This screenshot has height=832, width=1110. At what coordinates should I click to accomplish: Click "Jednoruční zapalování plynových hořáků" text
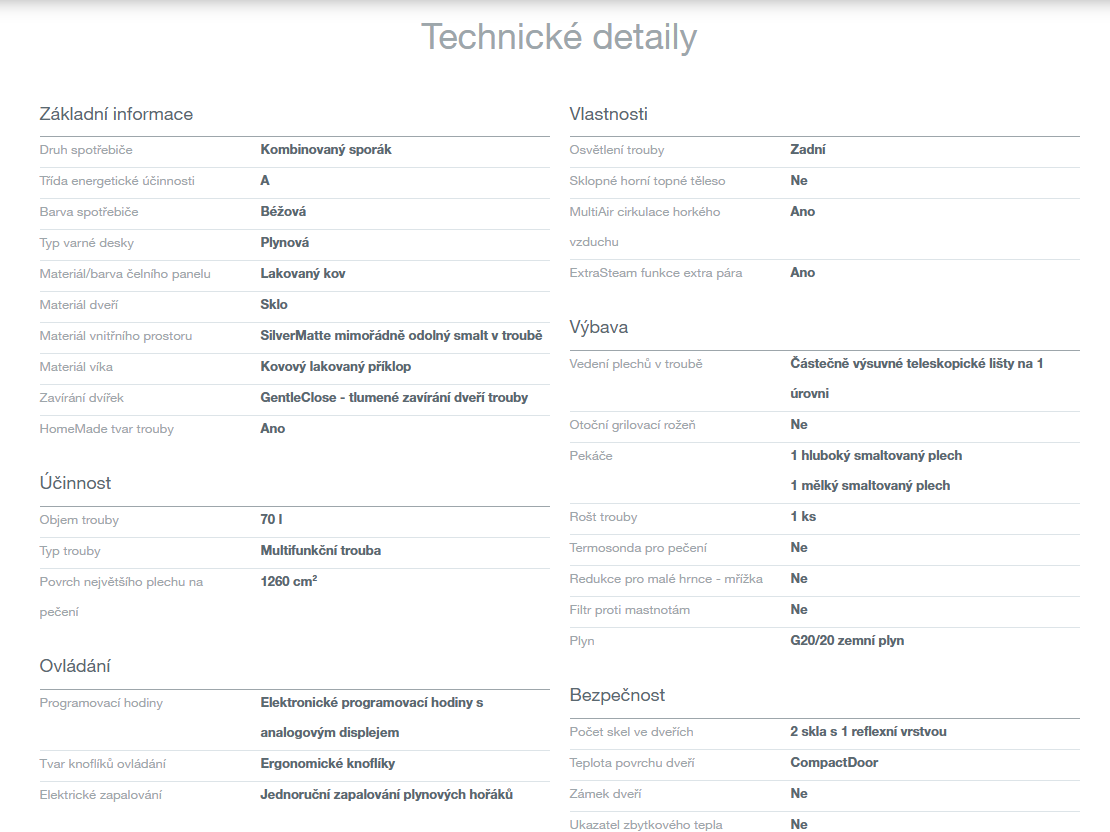coord(386,795)
